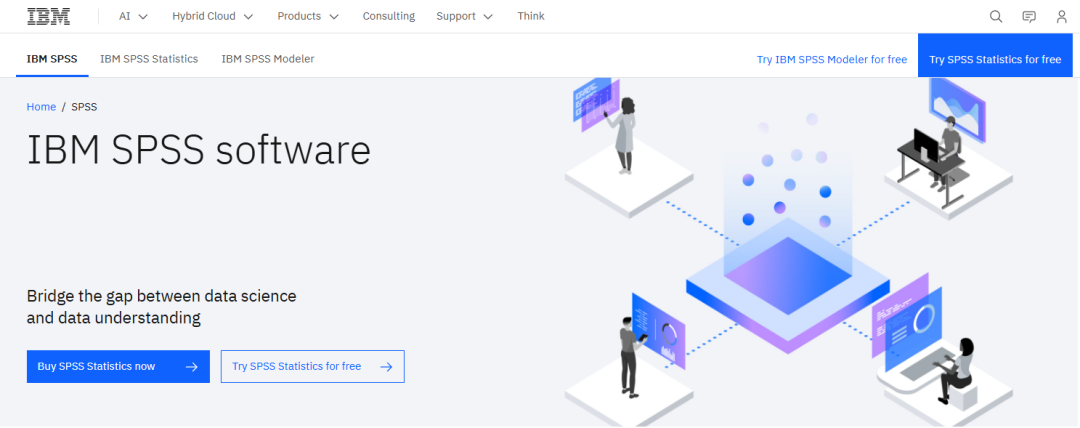1080x428 pixels.
Task: Open the search magnifier icon
Action: 996,17
